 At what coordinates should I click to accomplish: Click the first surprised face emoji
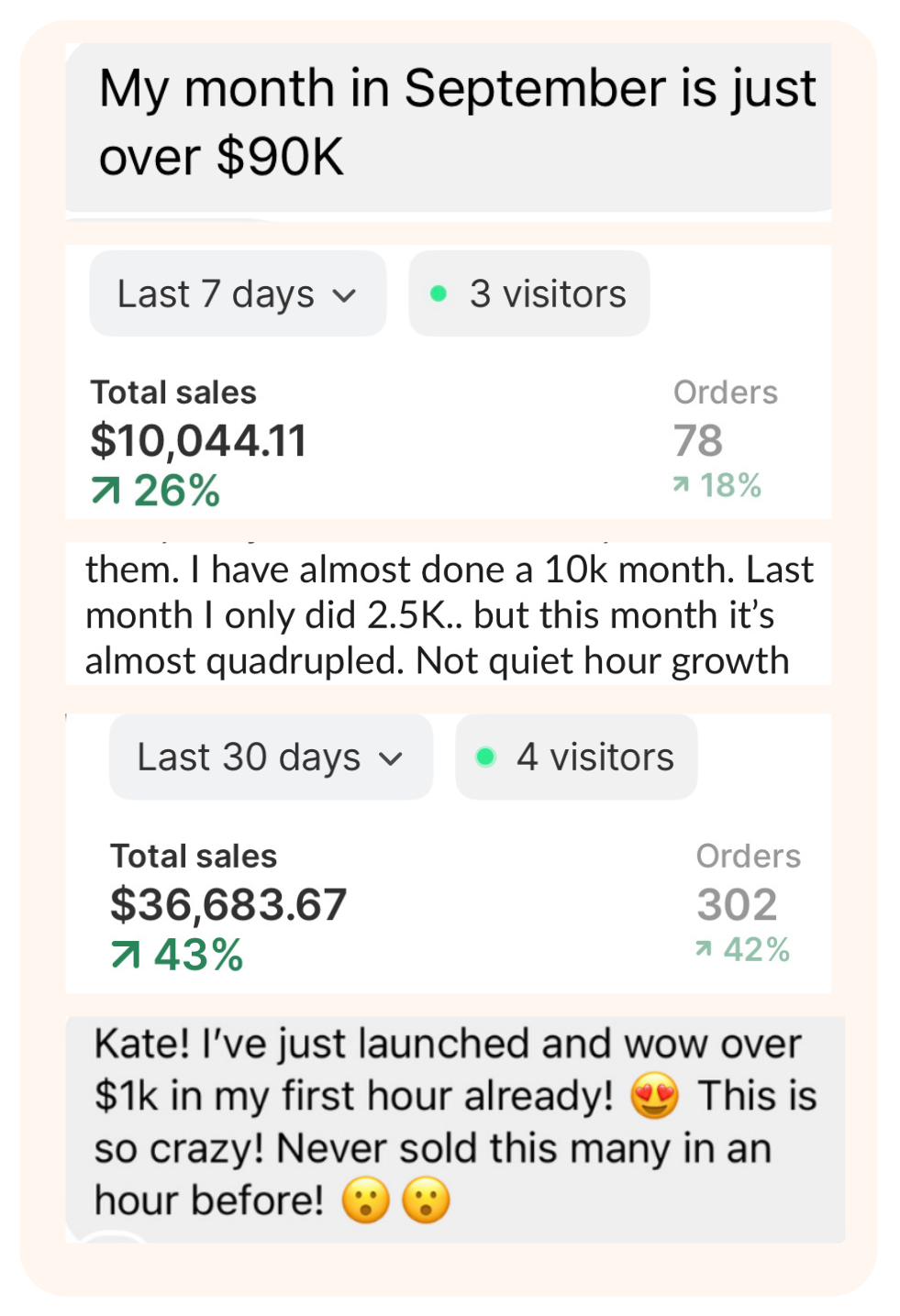tap(366, 1200)
